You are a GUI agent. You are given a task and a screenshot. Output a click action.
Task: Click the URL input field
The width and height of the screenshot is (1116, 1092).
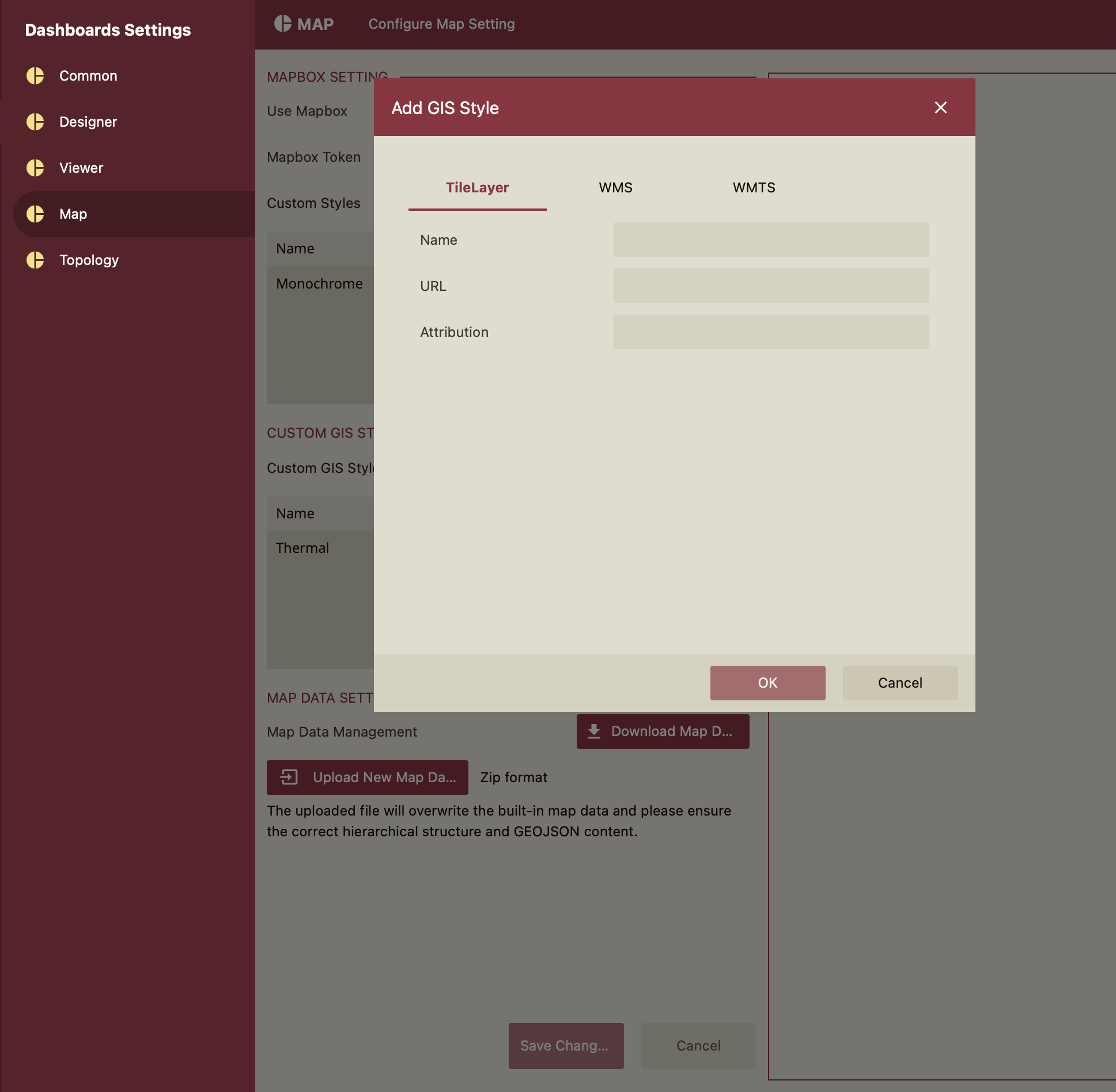pyautogui.click(x=772, y=285)
